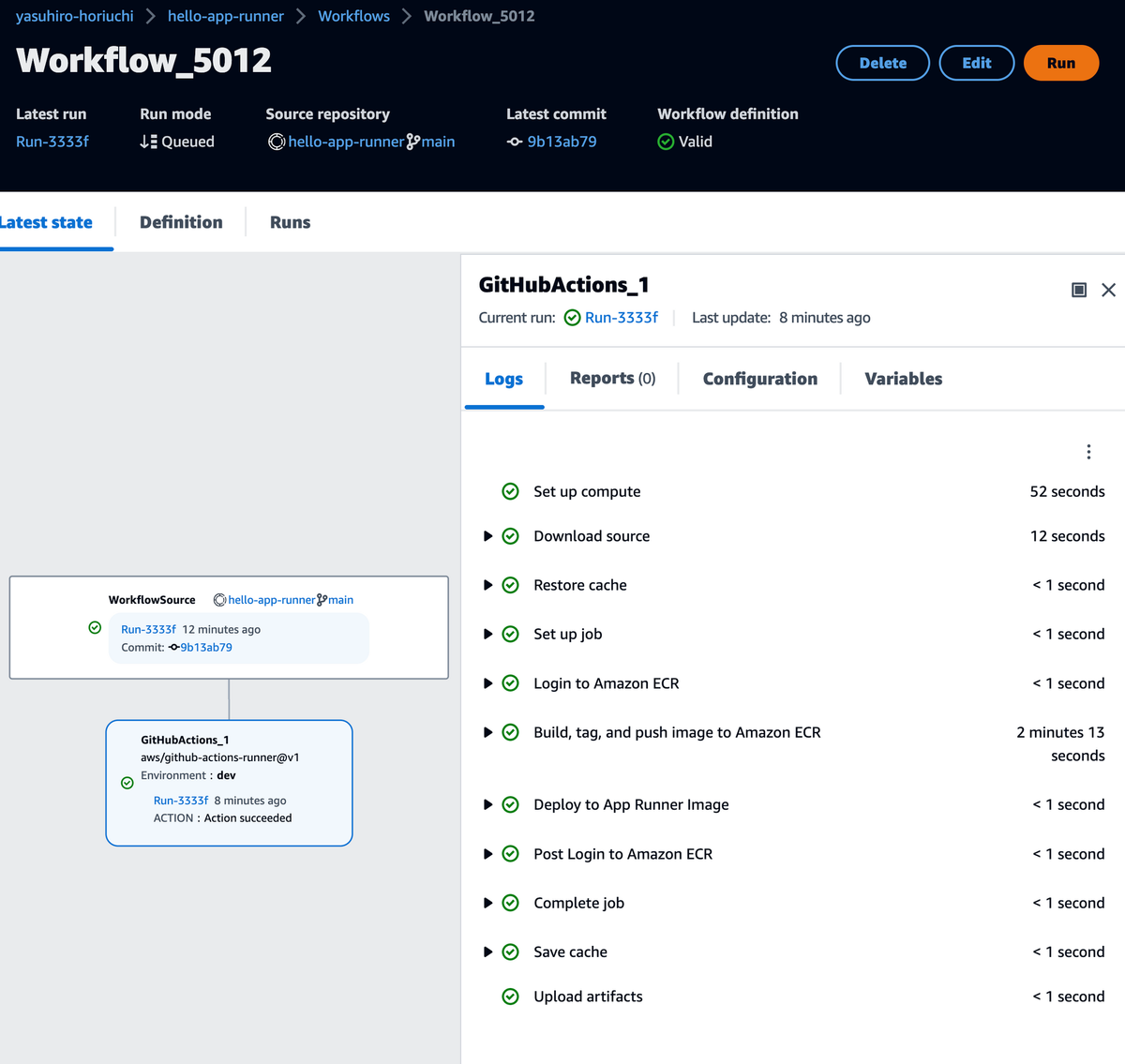Click the Set up compute log row label
This screenshot has height=1064, width=1125.
[x=587, y=491]
